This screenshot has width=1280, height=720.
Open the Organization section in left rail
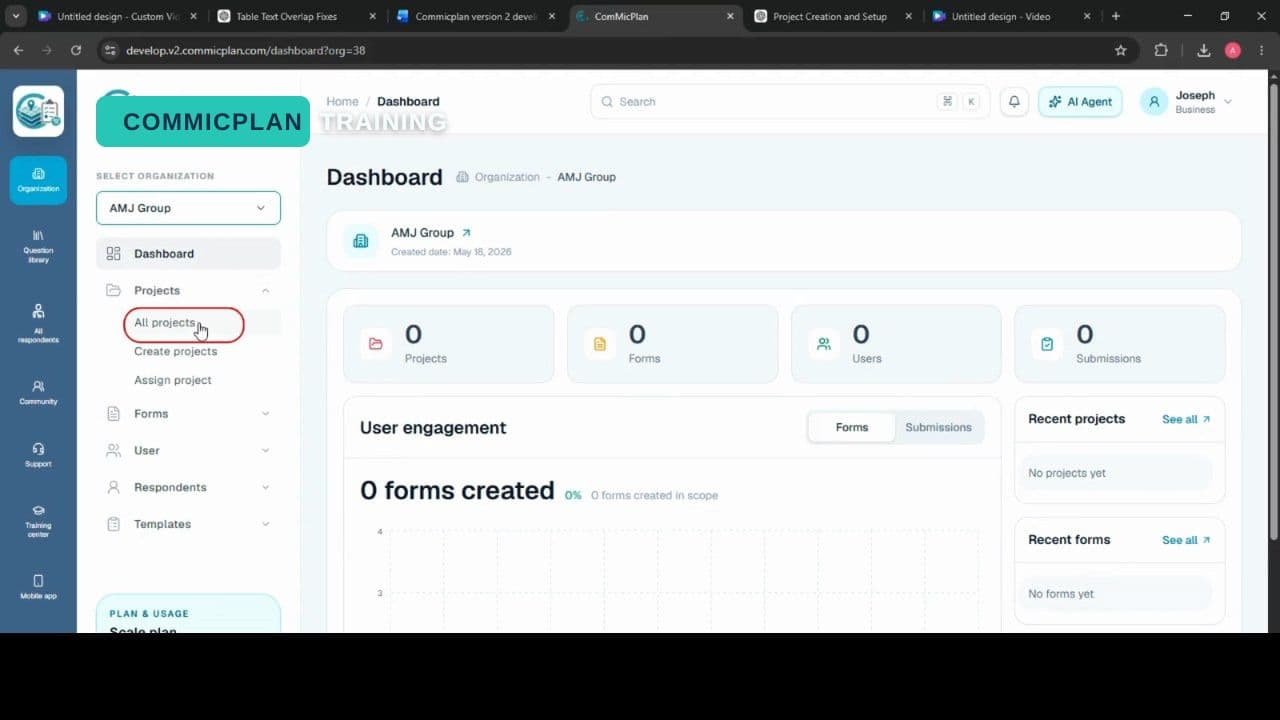38,180
